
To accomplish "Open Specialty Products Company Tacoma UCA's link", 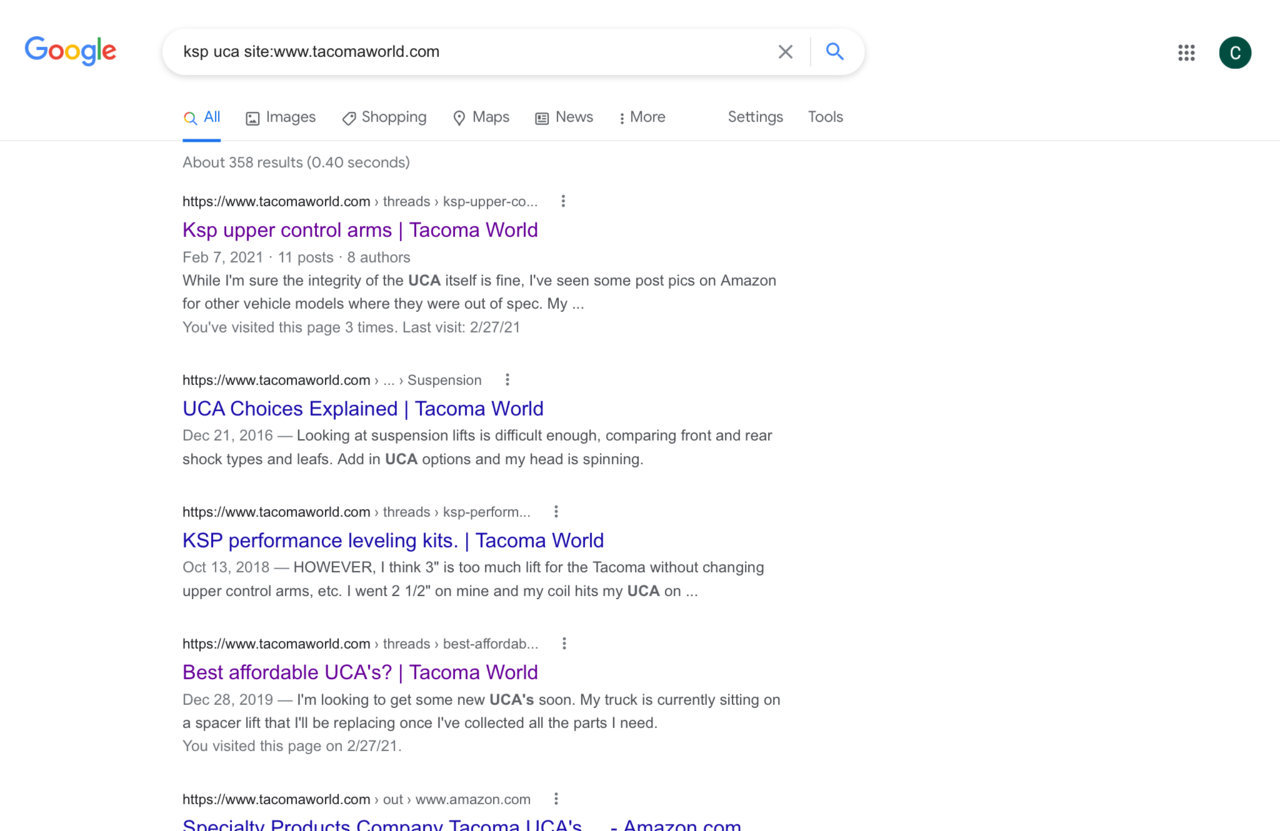I will (x=462, y=824).
